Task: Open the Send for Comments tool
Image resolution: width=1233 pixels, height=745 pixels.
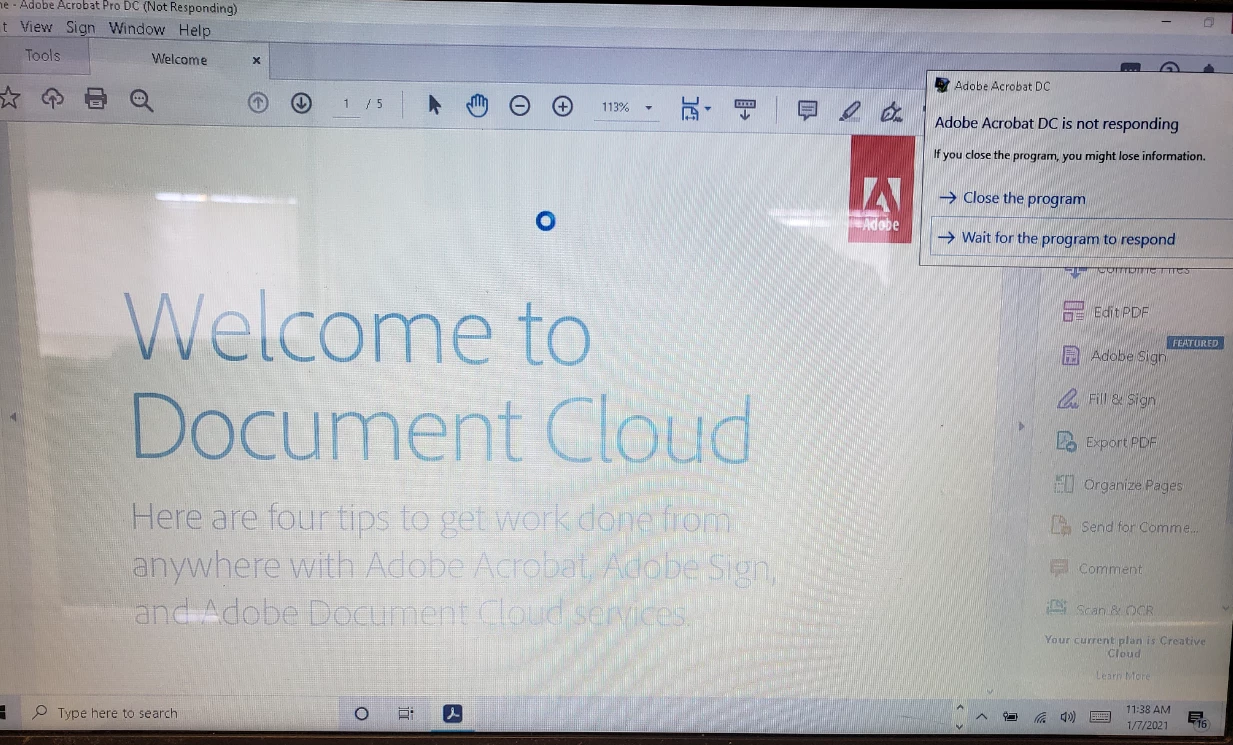Action: click(1139, 527)
